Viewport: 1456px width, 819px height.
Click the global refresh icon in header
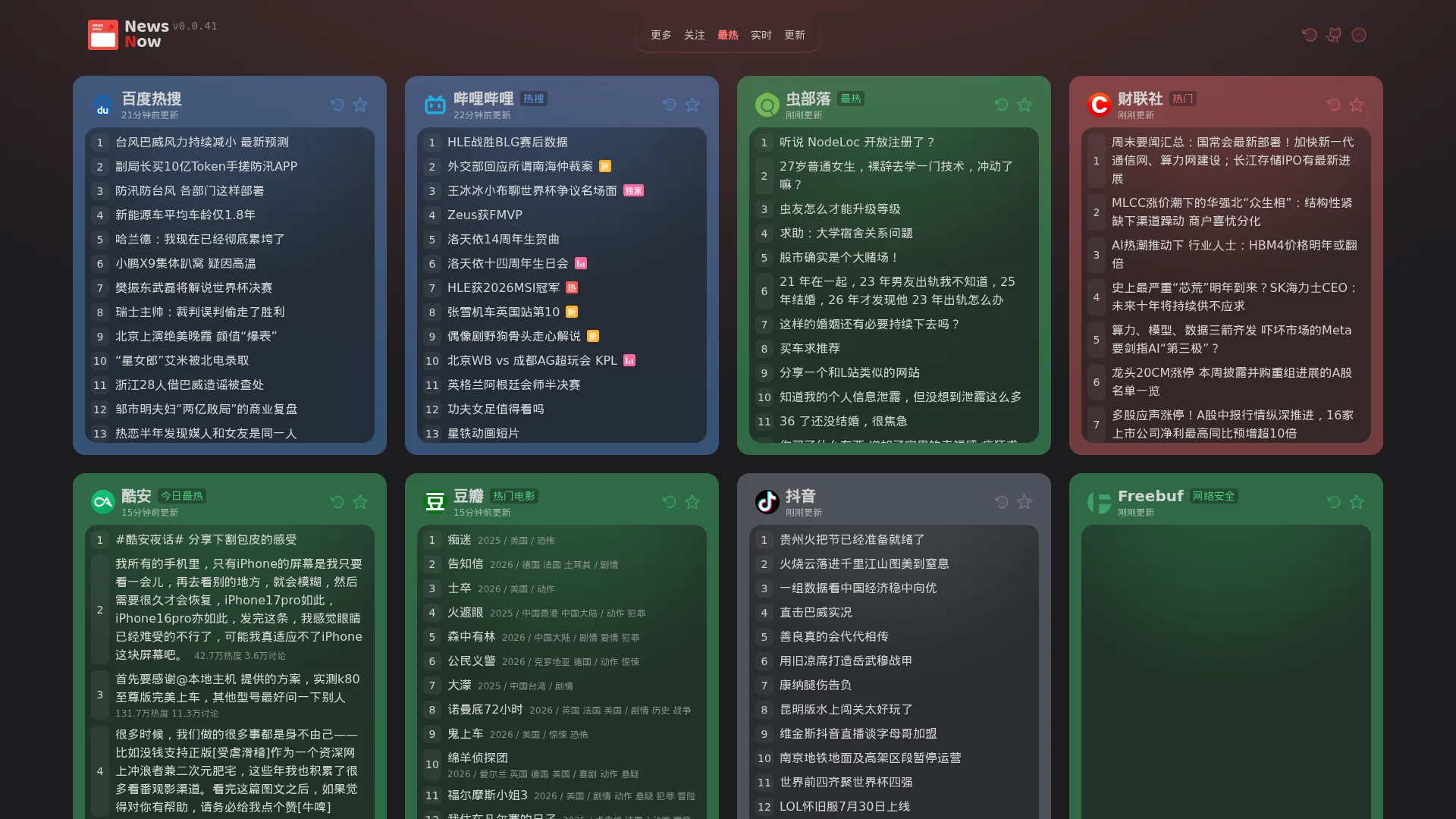tap(1309, 35)
